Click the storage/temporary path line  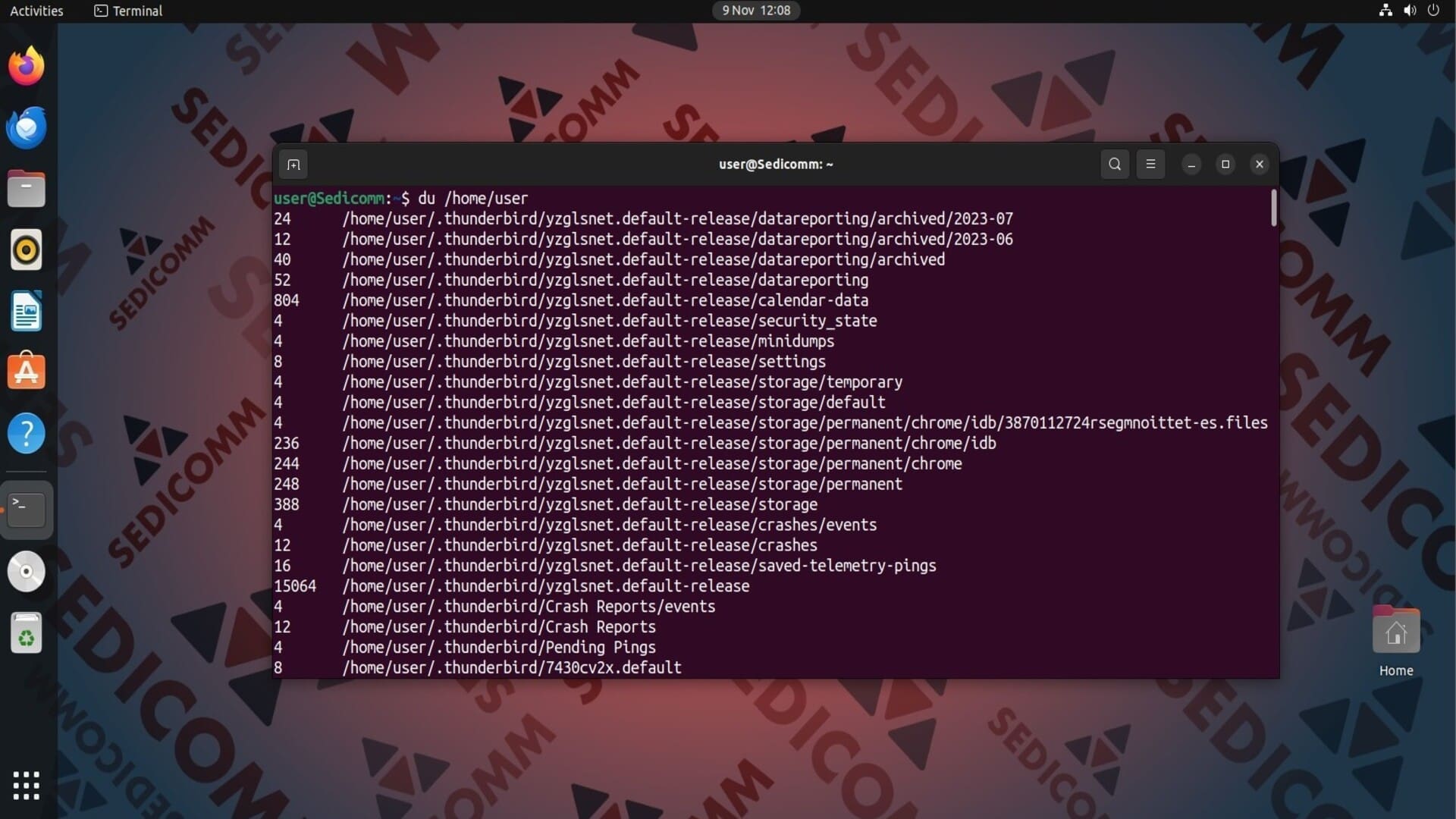pyautogui.click(x=623, y=383)
